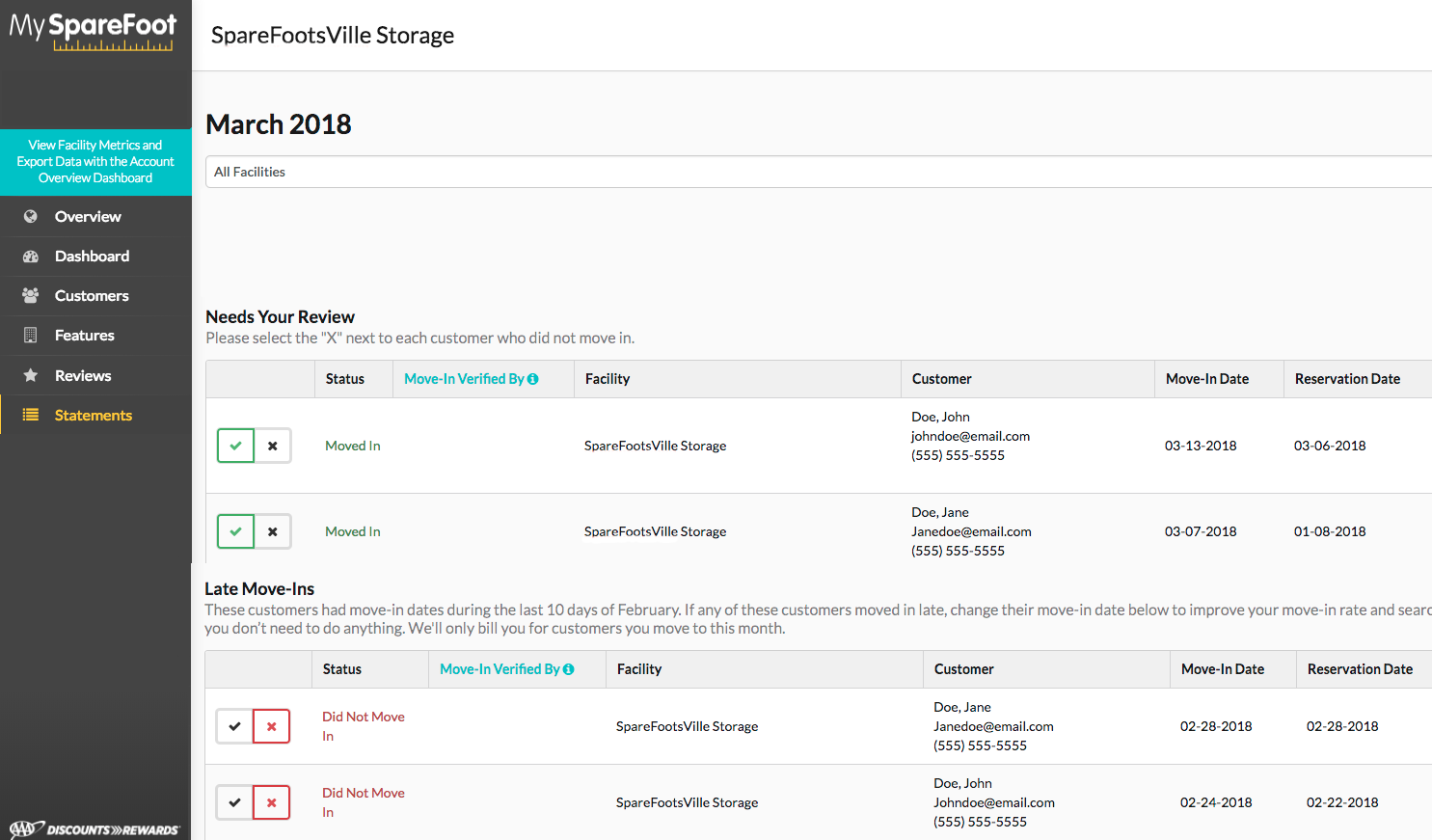This screenshot has width=1432, height=840.
Task: Click Customer header in Needs Your Review table
Action: coord(942,379)
